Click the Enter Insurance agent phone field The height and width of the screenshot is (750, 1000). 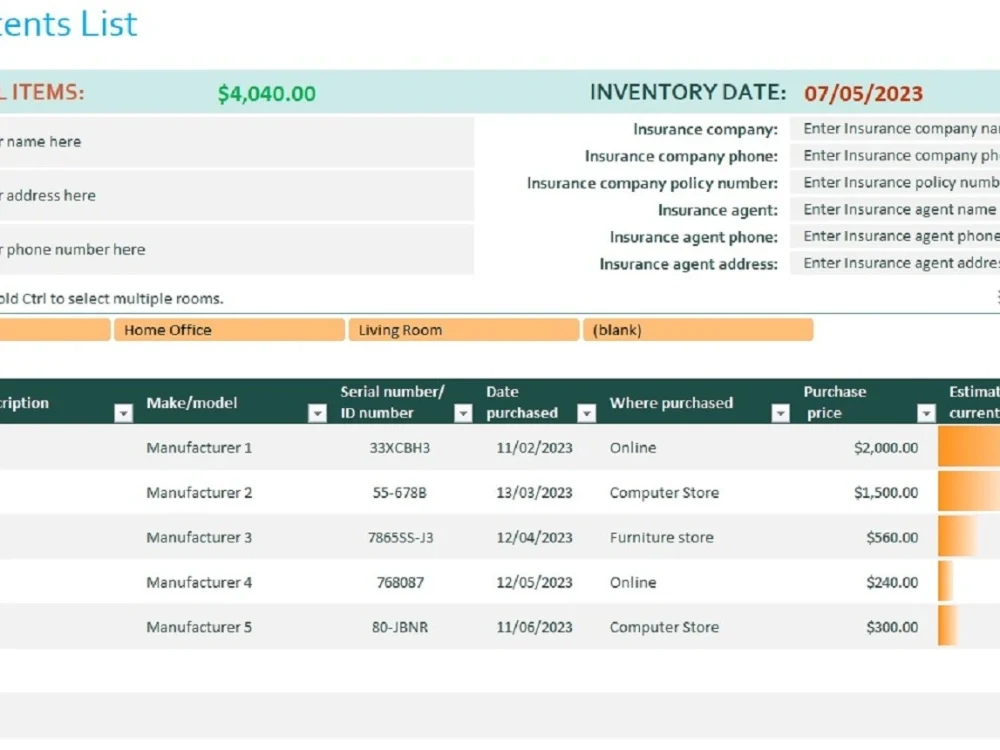tap(895, 236)
